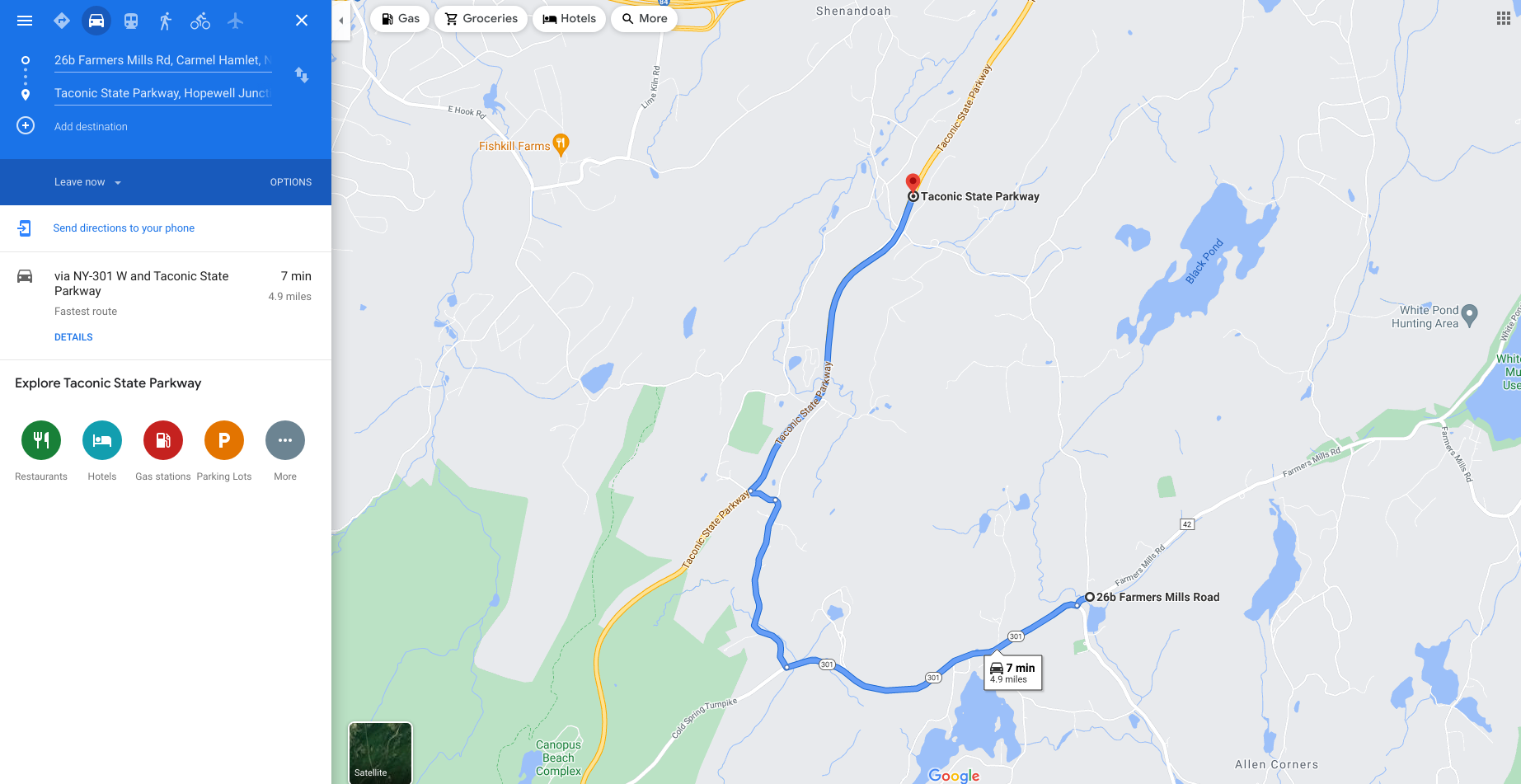Send directions to your phone
1521x784 pixels.
(124, 228)
